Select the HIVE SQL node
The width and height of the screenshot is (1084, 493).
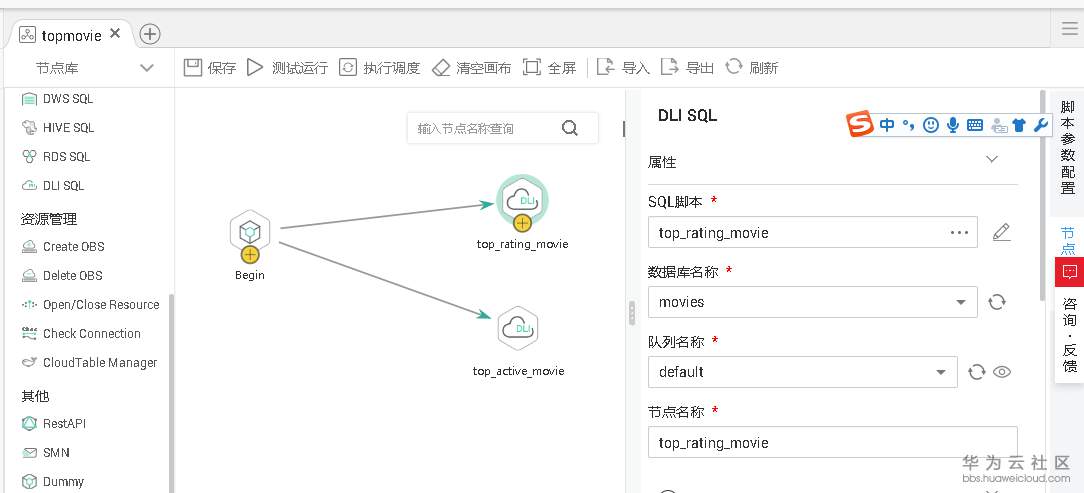pyautogui.click(x=58, y=128)
